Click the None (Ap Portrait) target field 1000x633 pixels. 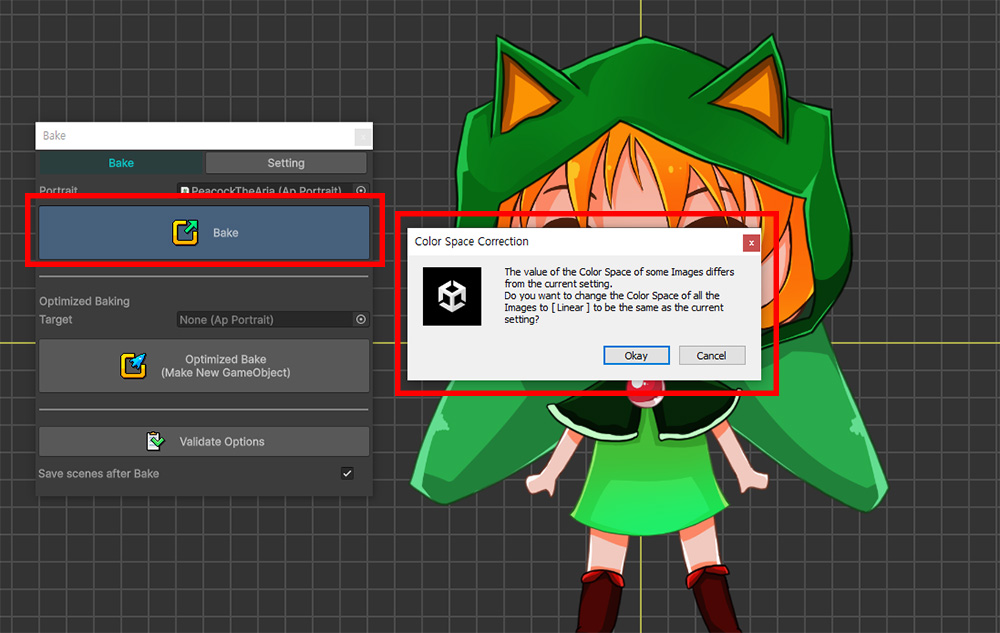pos(265,319)
